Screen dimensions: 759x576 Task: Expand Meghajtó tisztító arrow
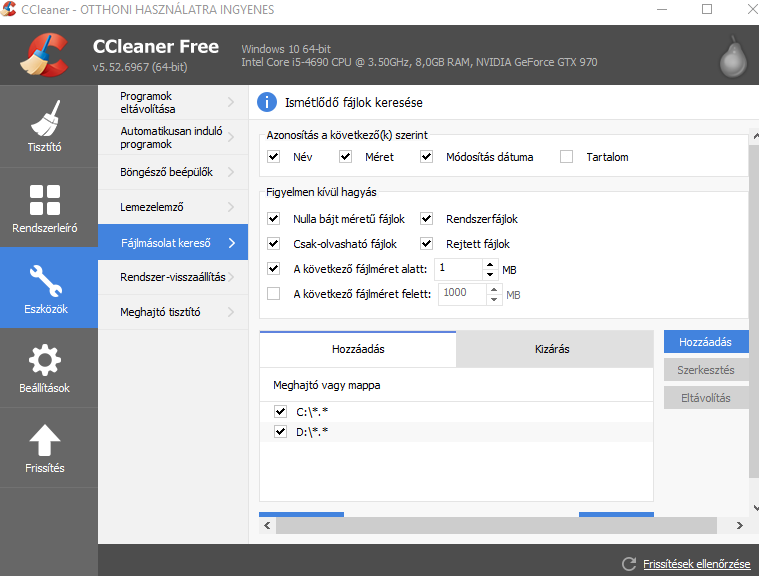click(x=231, y=312)
